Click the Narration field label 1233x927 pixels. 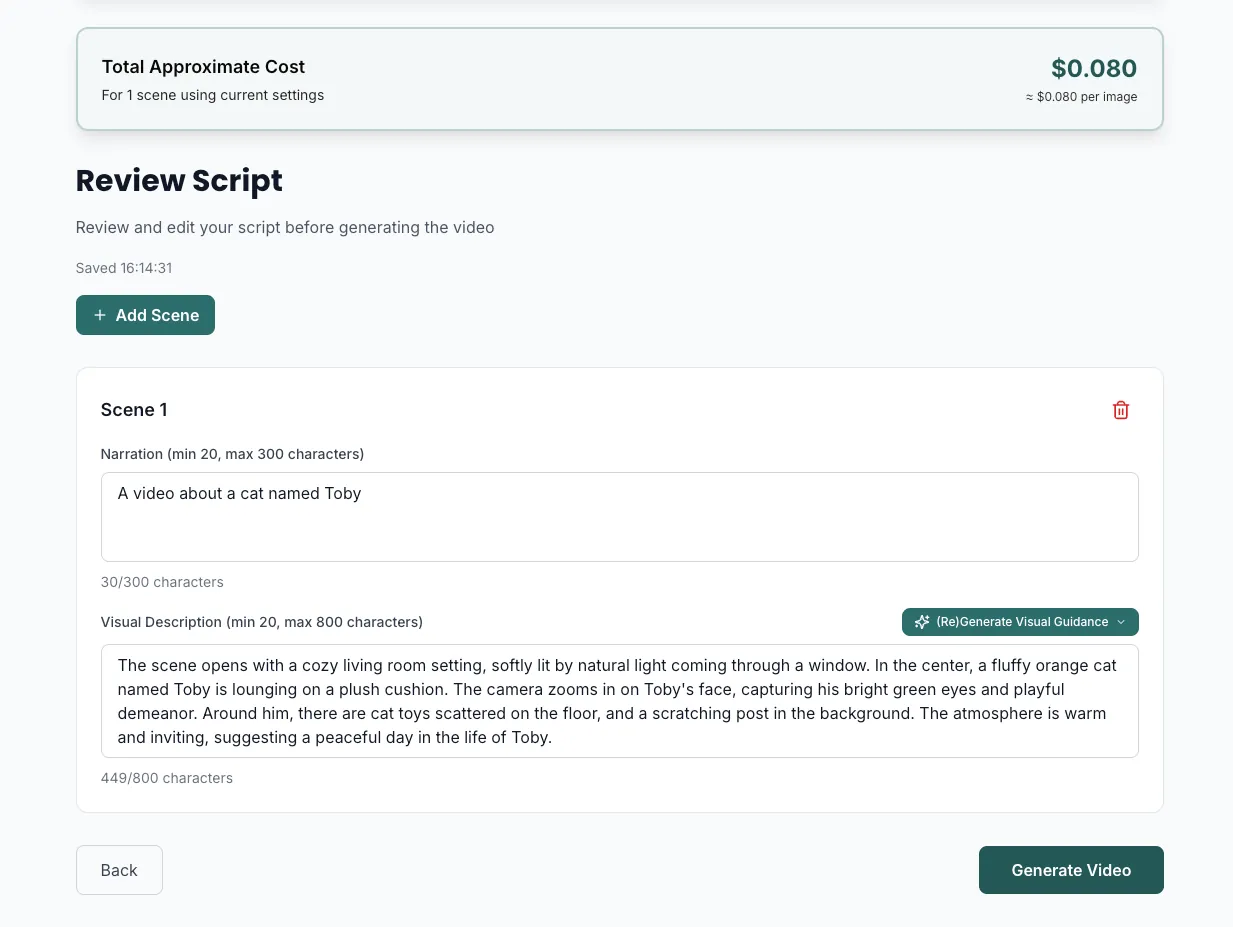click(x=232, y=454)
